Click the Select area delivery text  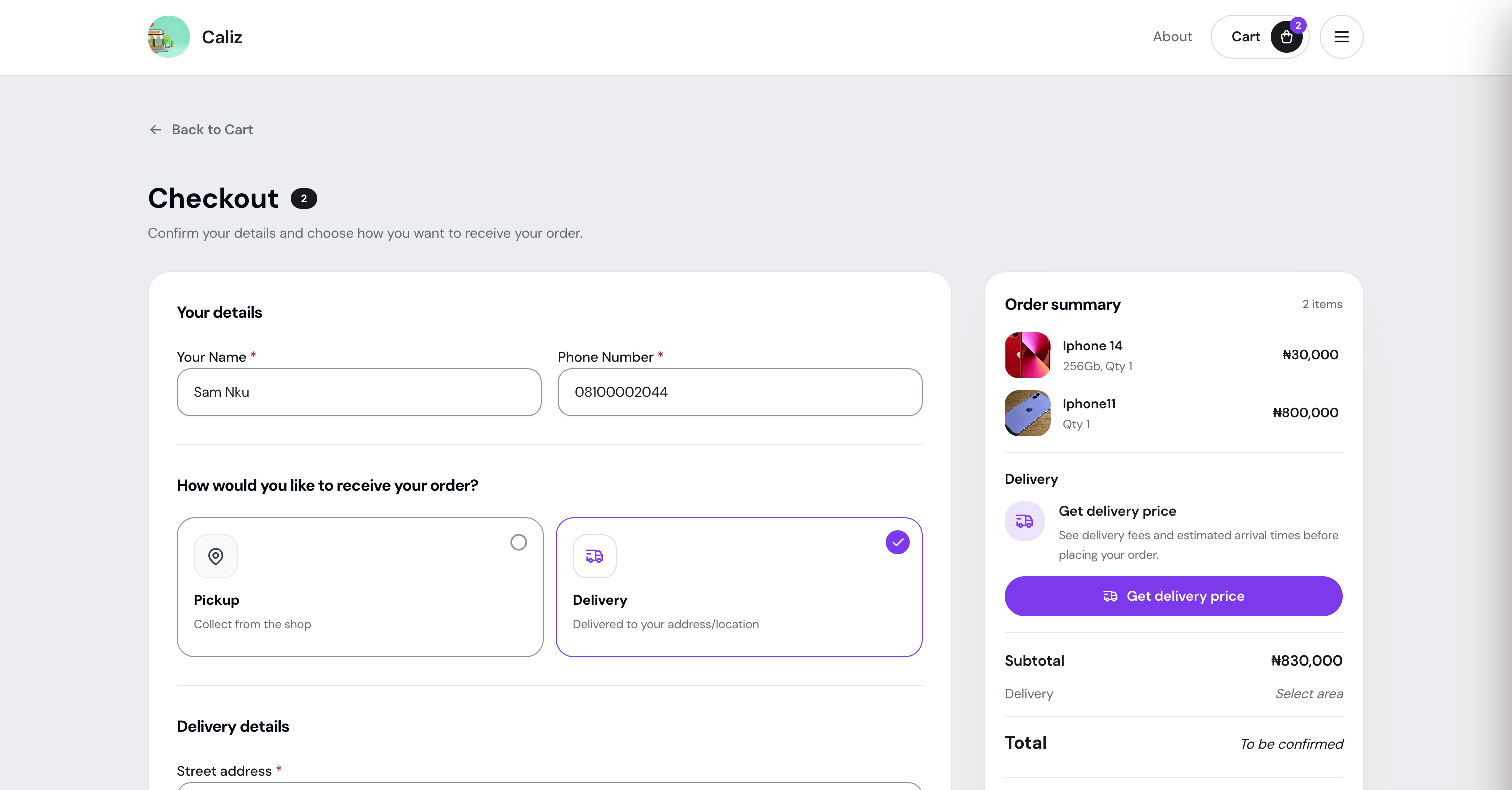[x=1309, y=693]
